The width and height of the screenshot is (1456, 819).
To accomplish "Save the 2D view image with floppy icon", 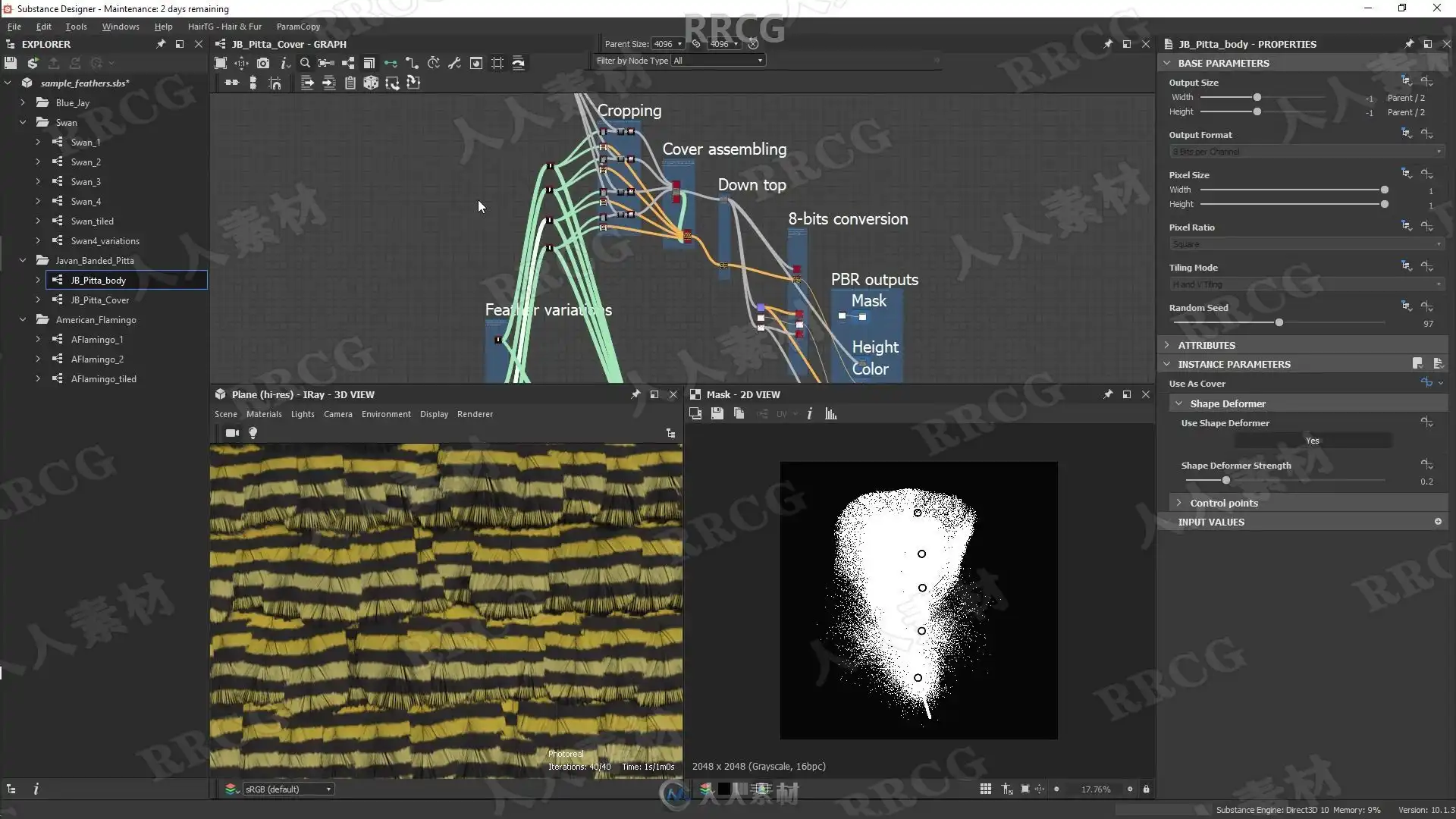I will pos(717,414).
